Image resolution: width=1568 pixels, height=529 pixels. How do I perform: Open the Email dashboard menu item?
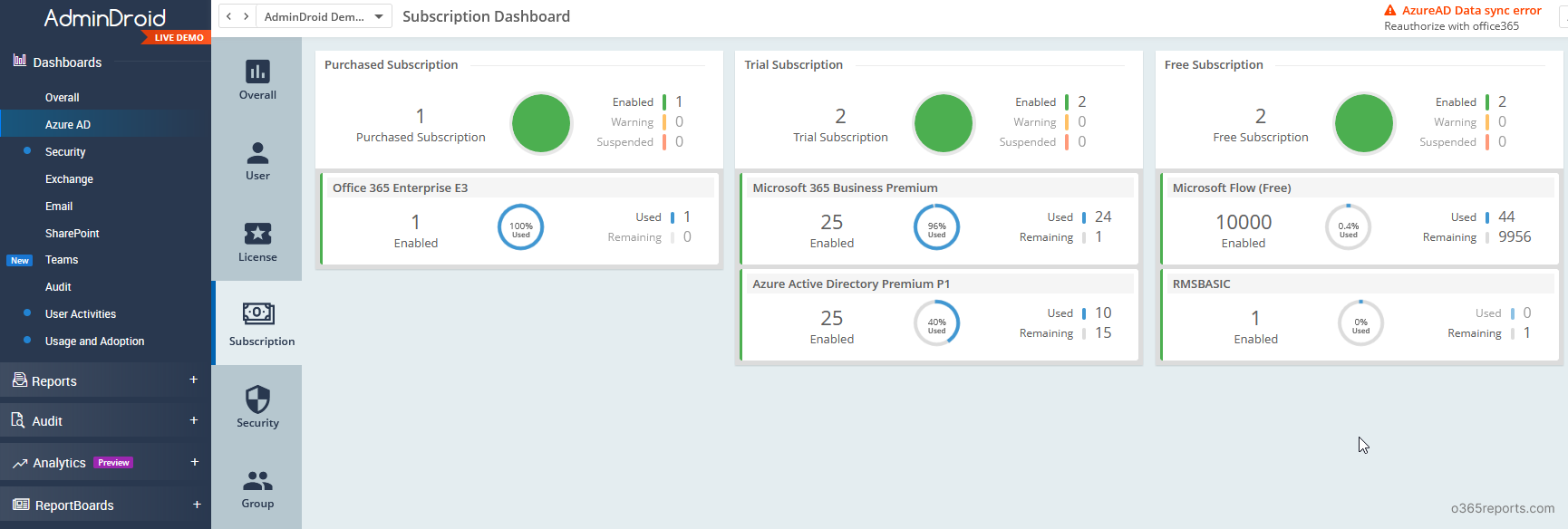[x=59, y=207]
